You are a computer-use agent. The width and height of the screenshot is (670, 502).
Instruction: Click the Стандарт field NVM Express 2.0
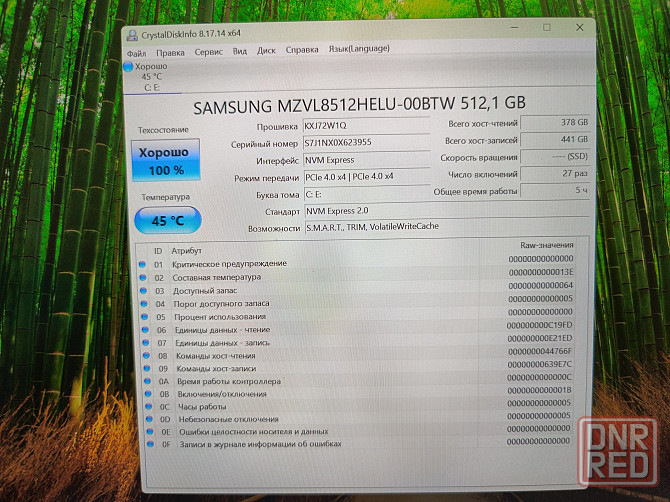pos(447,210)
